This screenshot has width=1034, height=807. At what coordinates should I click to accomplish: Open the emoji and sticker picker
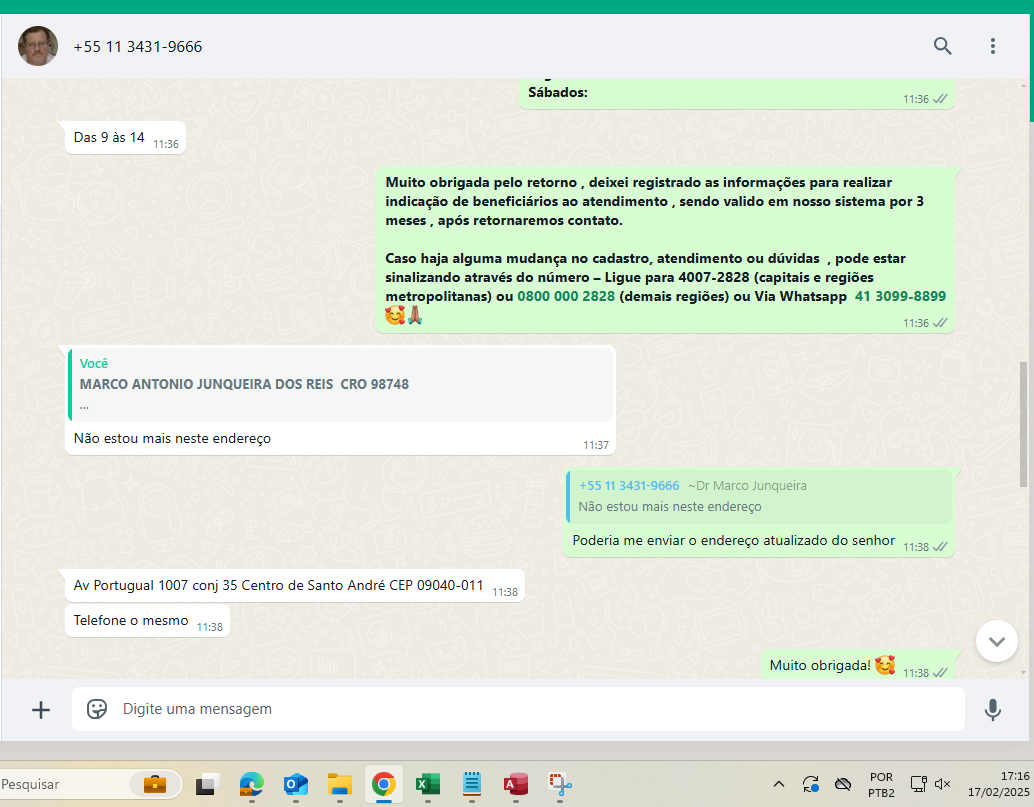click(x=97, y=709)
